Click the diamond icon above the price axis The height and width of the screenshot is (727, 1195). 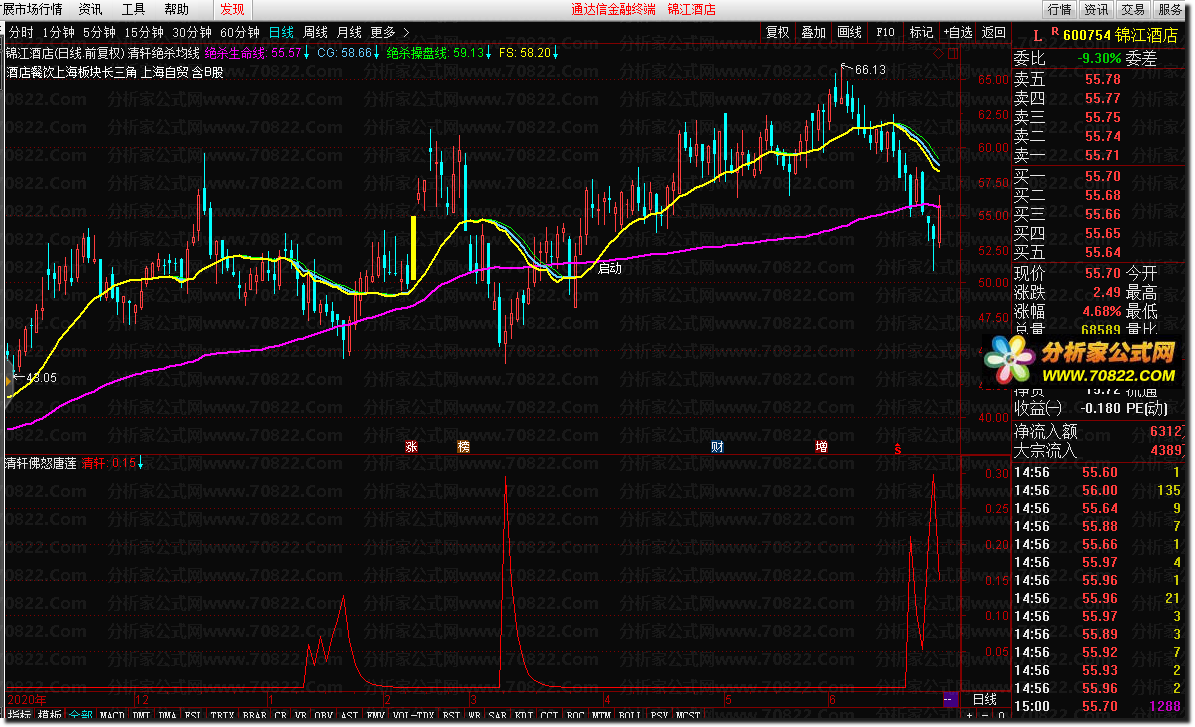click(938, 53)
